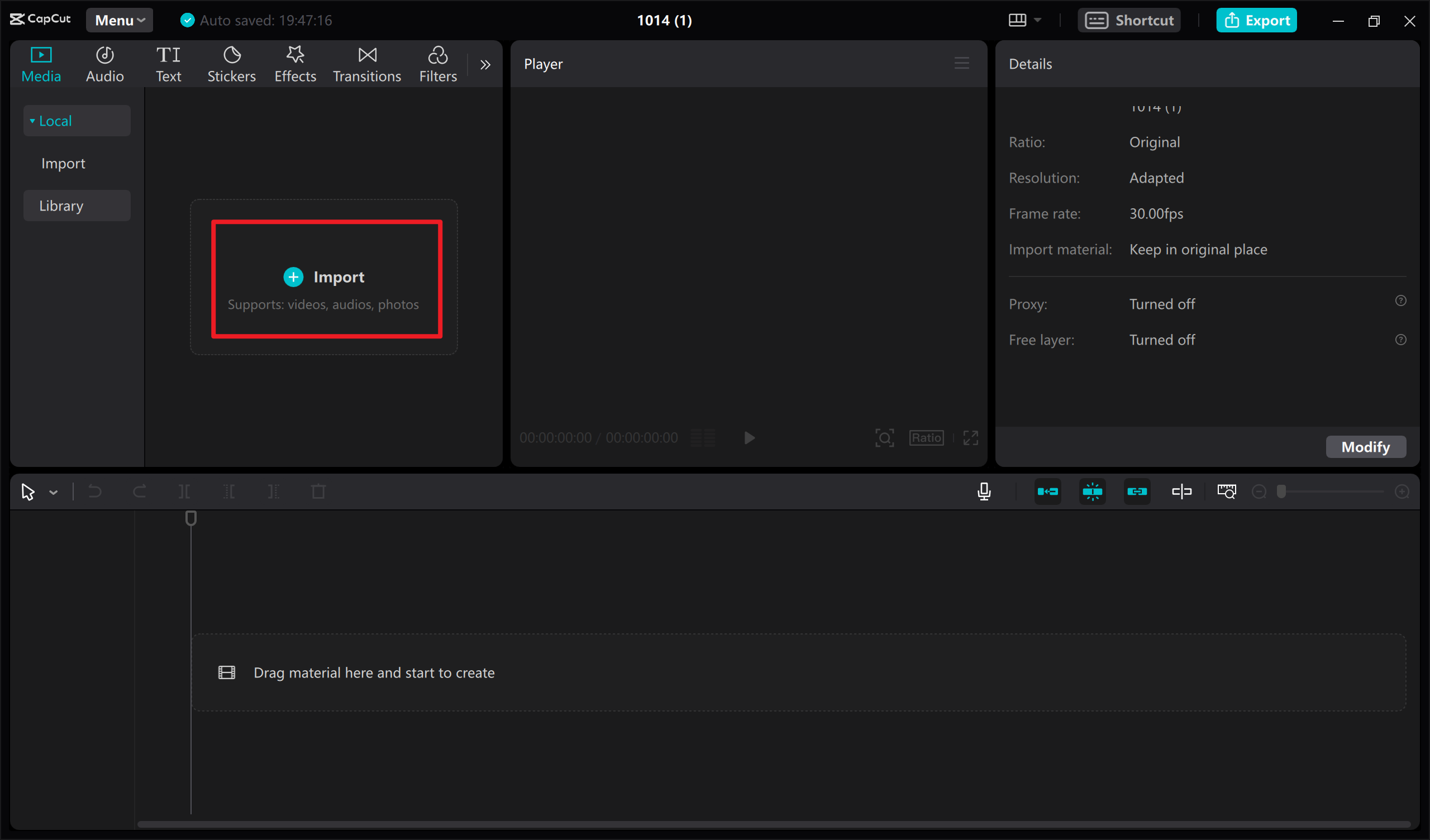Select the Import tab in Local media
The width and height of the screenshot is (1430, 840).
point(63,163)
